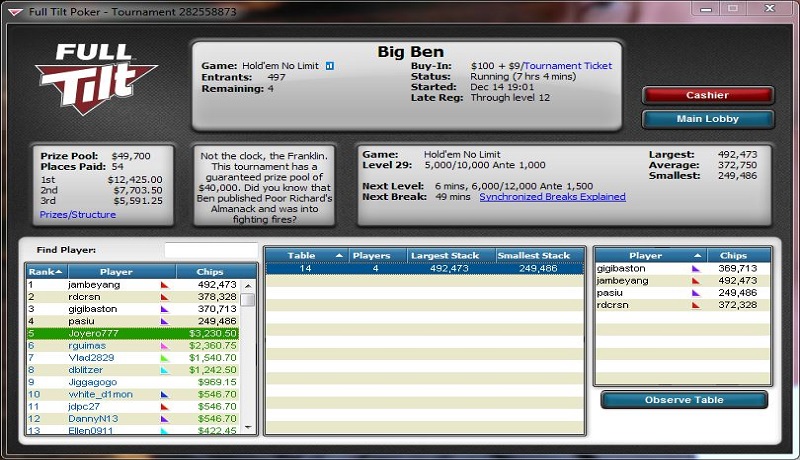
Task: Click the flag icon for pasiu in table players panel
Action: point(695,293)
